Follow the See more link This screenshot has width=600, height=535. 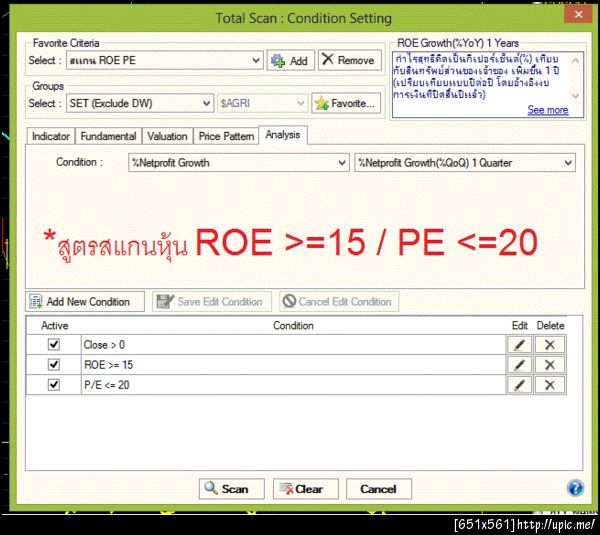(x=548, y=110)
